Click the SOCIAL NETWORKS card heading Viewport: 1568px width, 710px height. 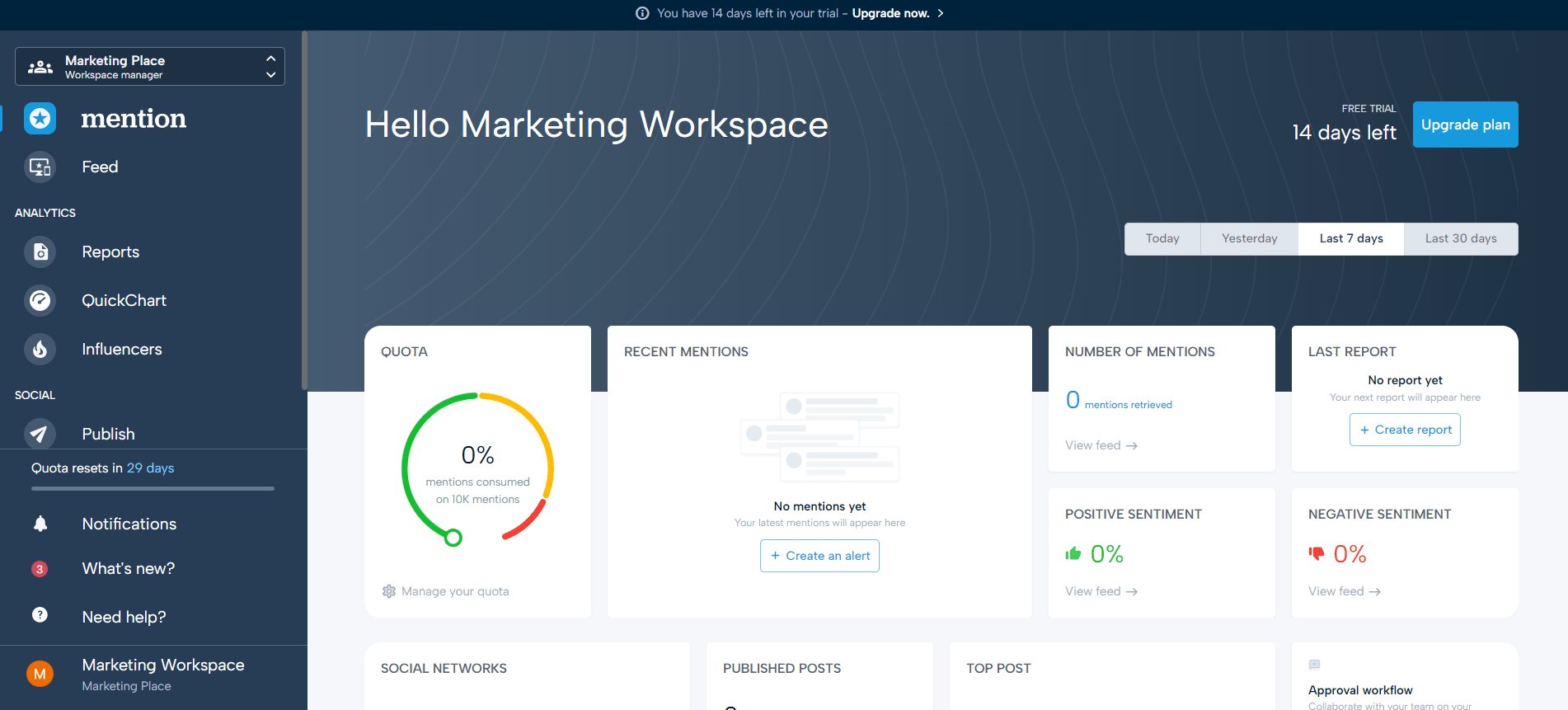(444, 669)
